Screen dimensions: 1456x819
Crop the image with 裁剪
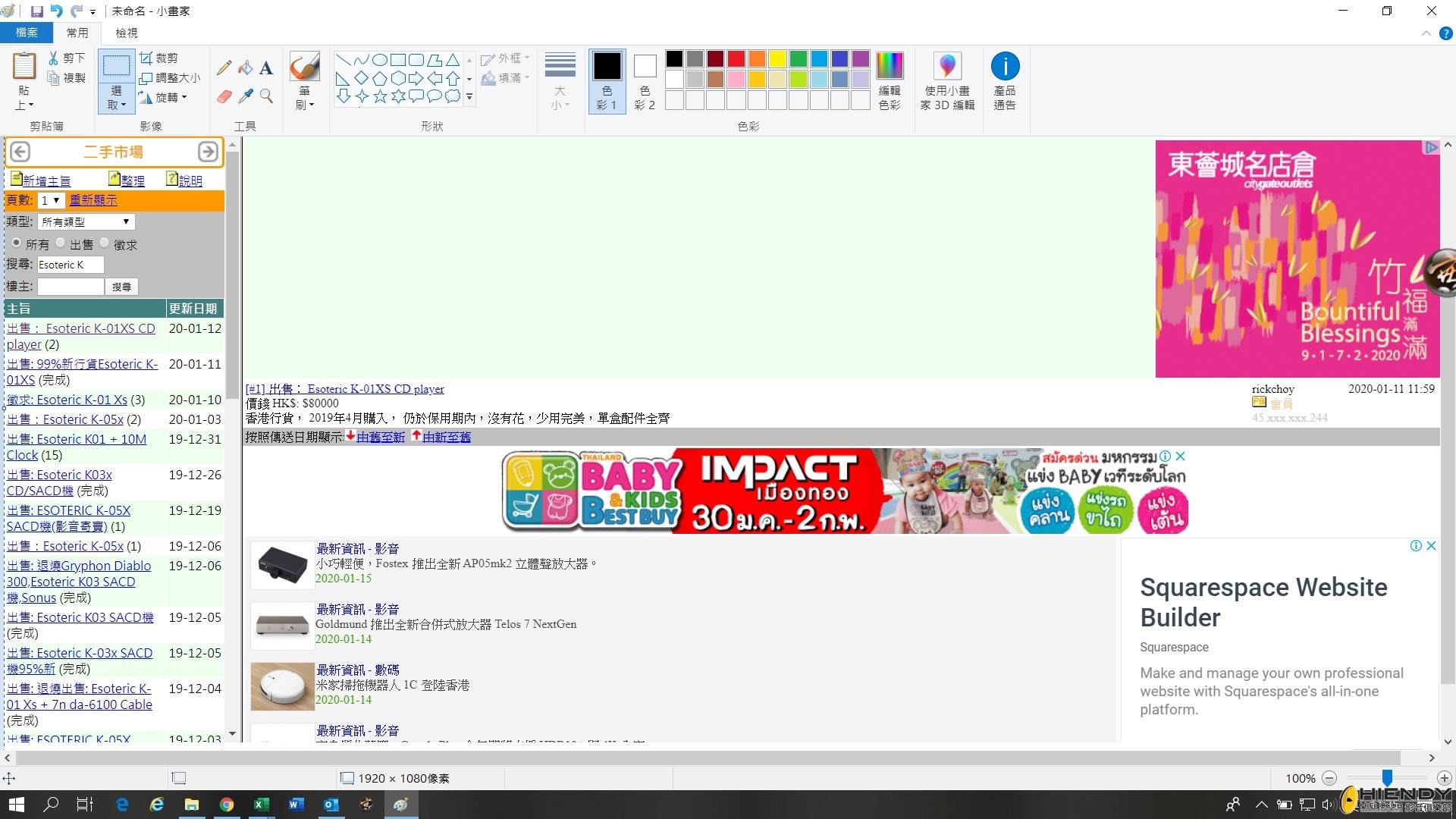[159, 58]
